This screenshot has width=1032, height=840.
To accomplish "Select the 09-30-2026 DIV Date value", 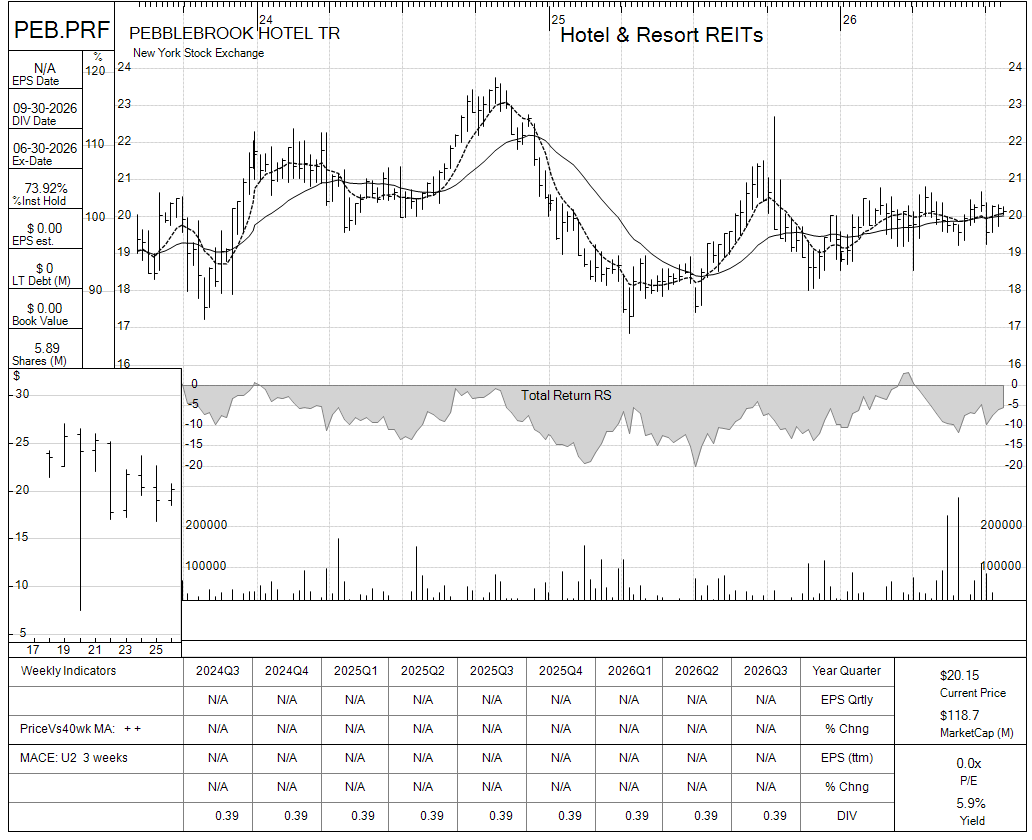I will (x=45, y=108).
